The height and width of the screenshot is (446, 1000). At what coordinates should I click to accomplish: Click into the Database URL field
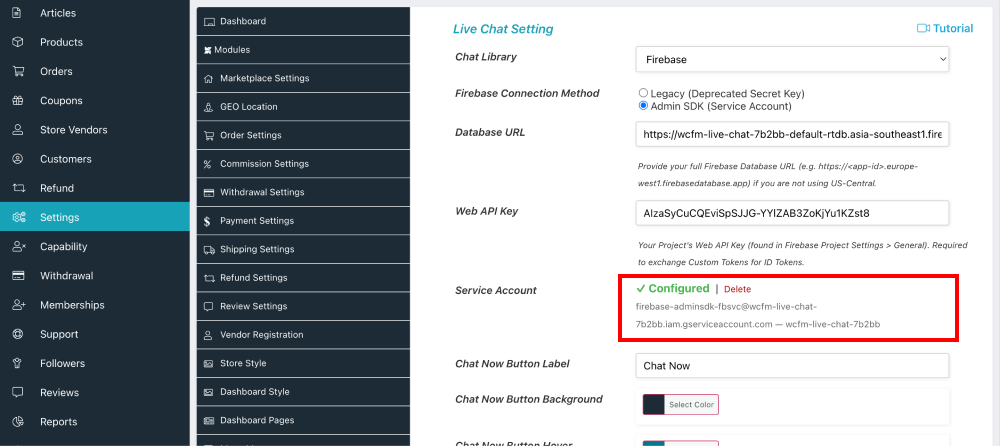click(x=791, y=134)
